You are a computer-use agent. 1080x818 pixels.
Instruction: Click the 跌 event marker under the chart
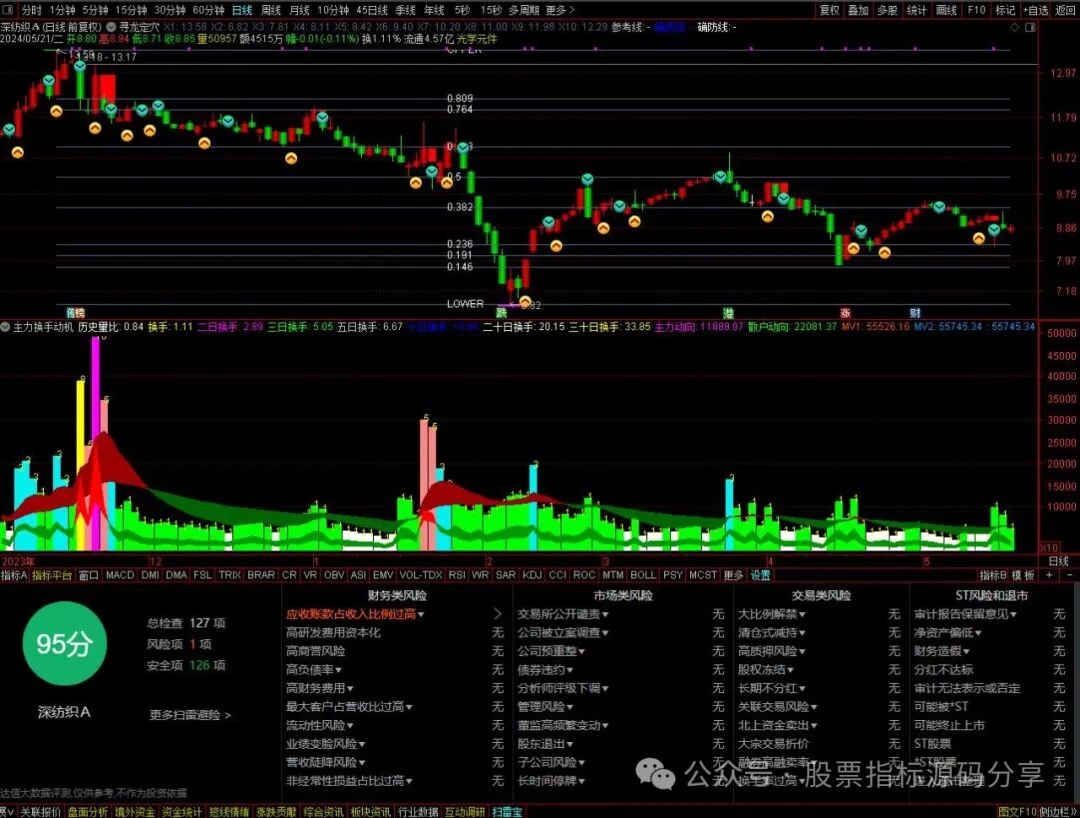coord(501,313)
